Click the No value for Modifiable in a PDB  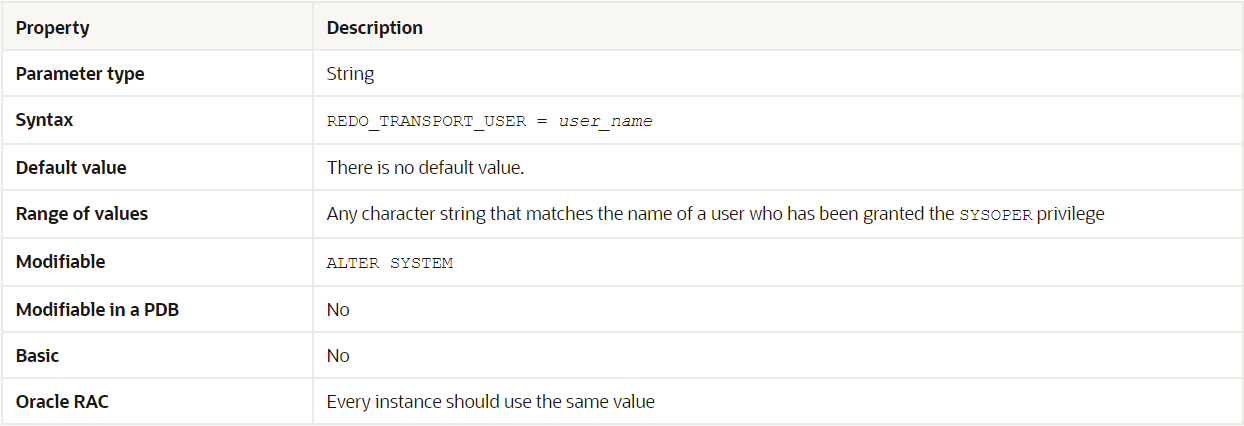tap(338, 309)
